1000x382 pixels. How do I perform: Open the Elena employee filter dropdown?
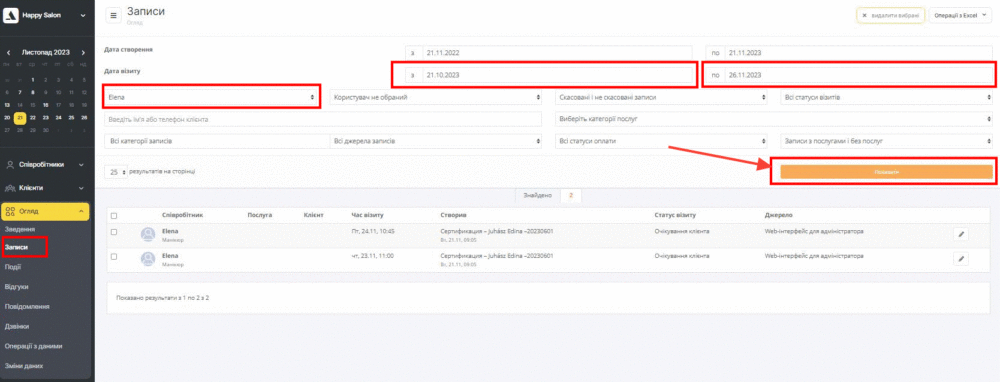[211, 97]
